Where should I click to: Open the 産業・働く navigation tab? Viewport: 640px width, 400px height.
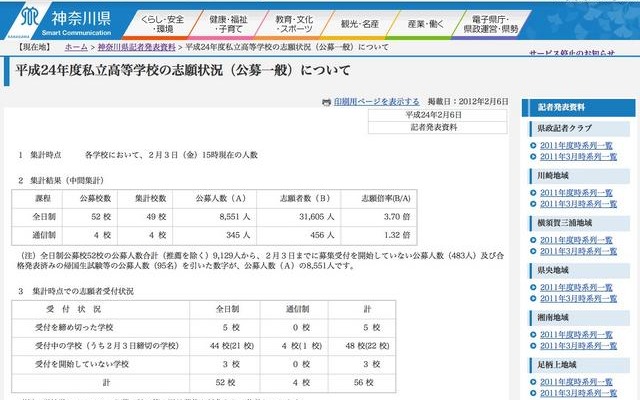coord(425,24)
